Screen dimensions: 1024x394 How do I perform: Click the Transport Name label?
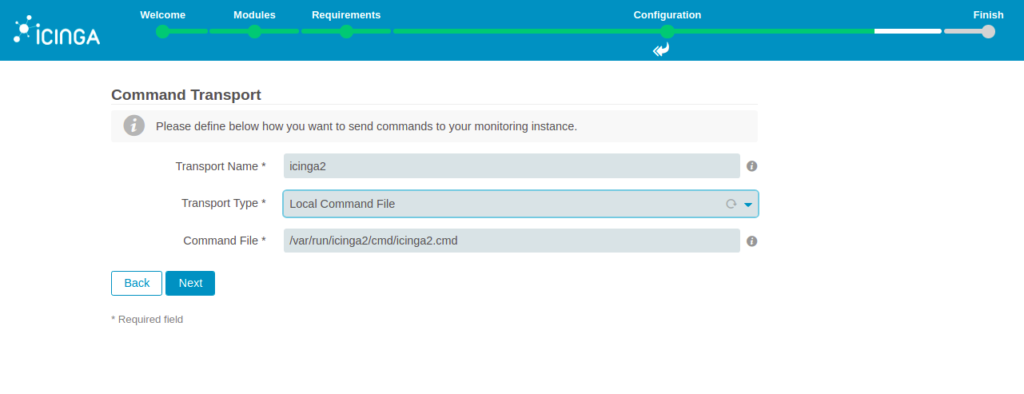click(x=220, y=166)
